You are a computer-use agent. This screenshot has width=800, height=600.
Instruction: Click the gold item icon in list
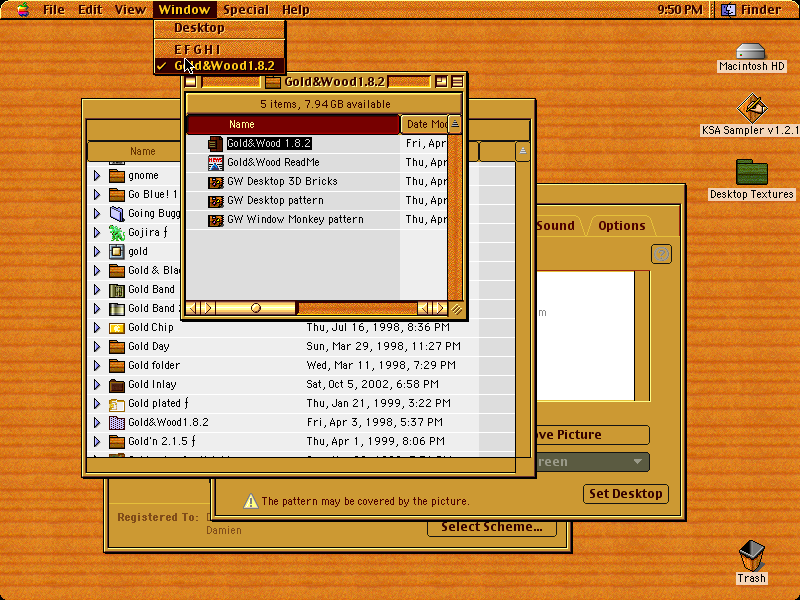[x=117, y=252]
